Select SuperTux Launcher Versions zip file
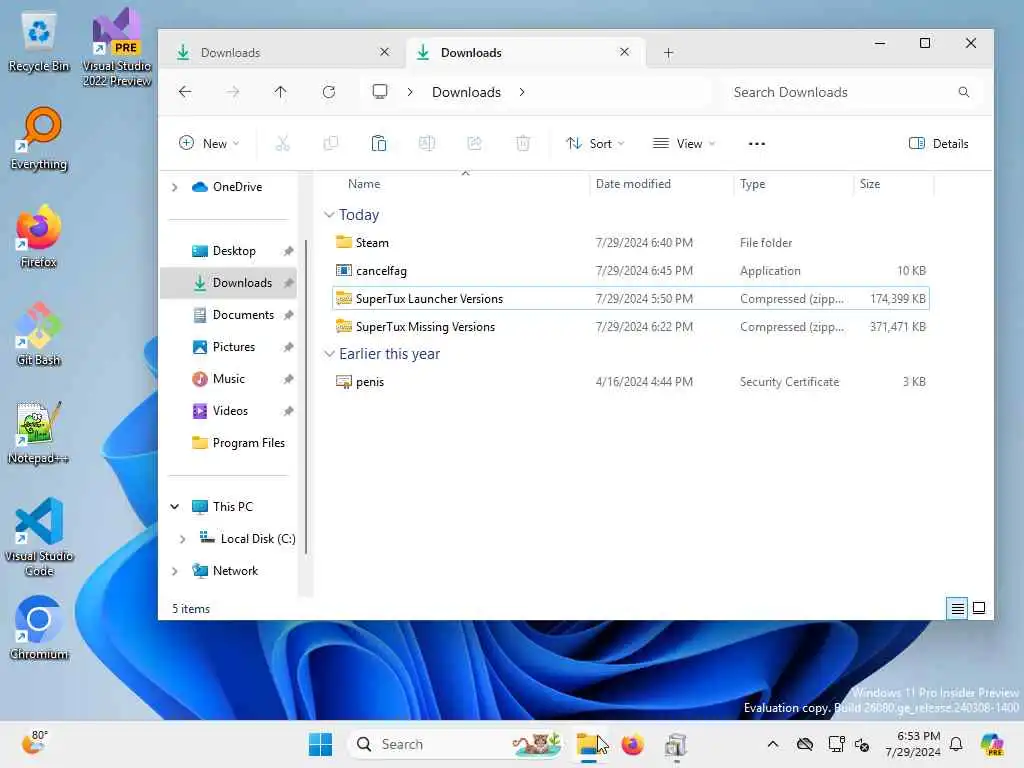The image size is (1024, 768). (x=630, y=298)
